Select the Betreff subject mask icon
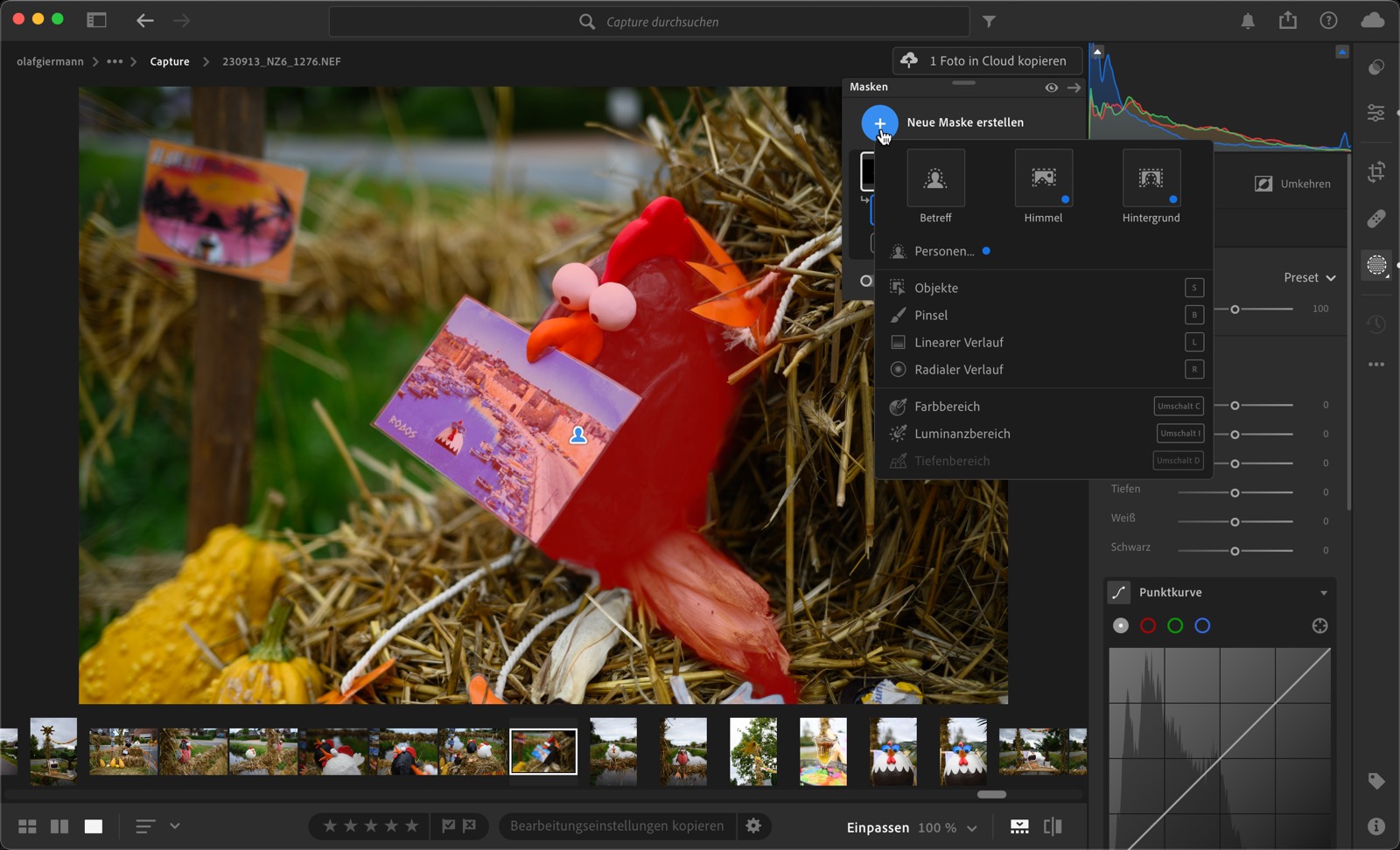This screenshot has height=850, width=1400. point(935,178)
